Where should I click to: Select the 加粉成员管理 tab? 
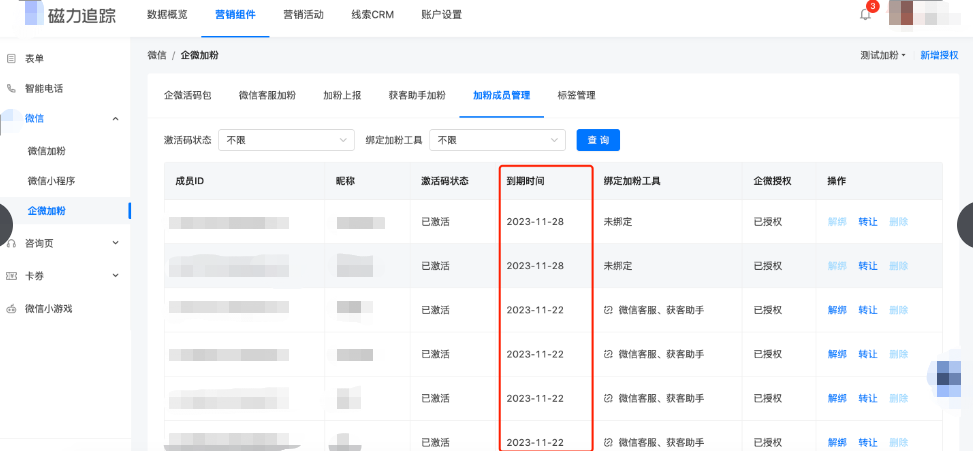[x=501, y=96]
